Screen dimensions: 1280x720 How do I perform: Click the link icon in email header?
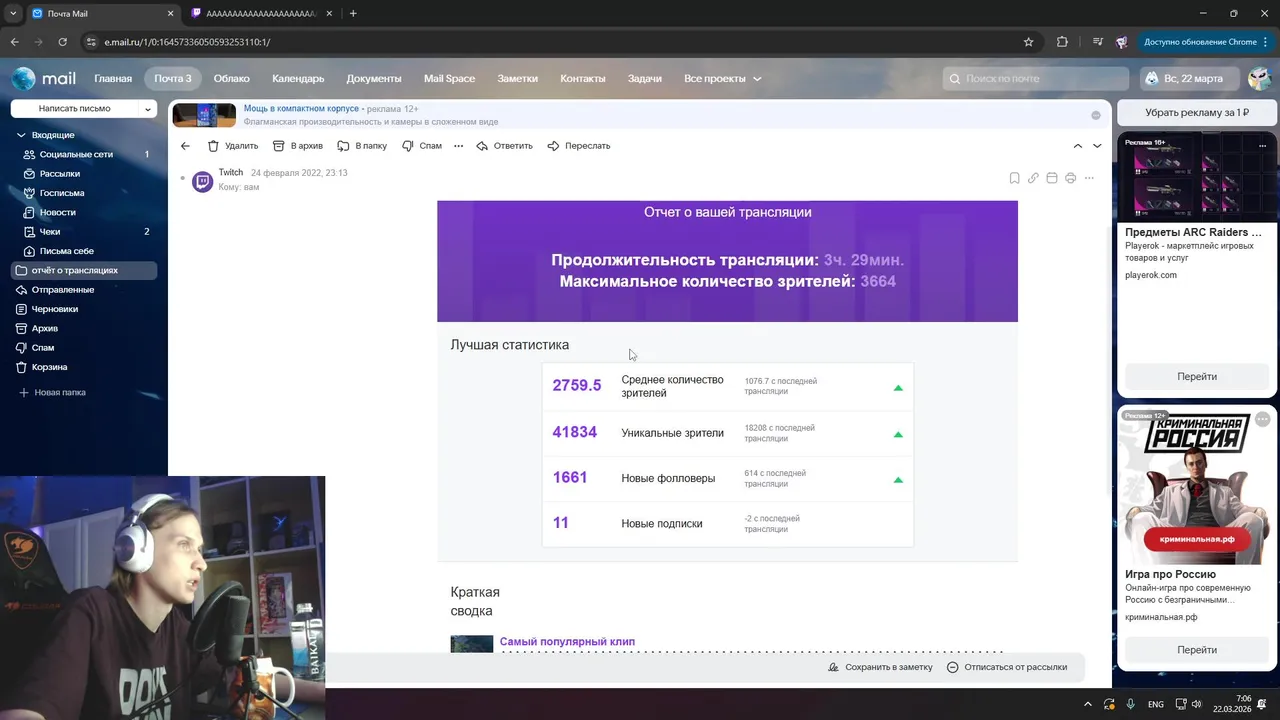coord(1033,178)
